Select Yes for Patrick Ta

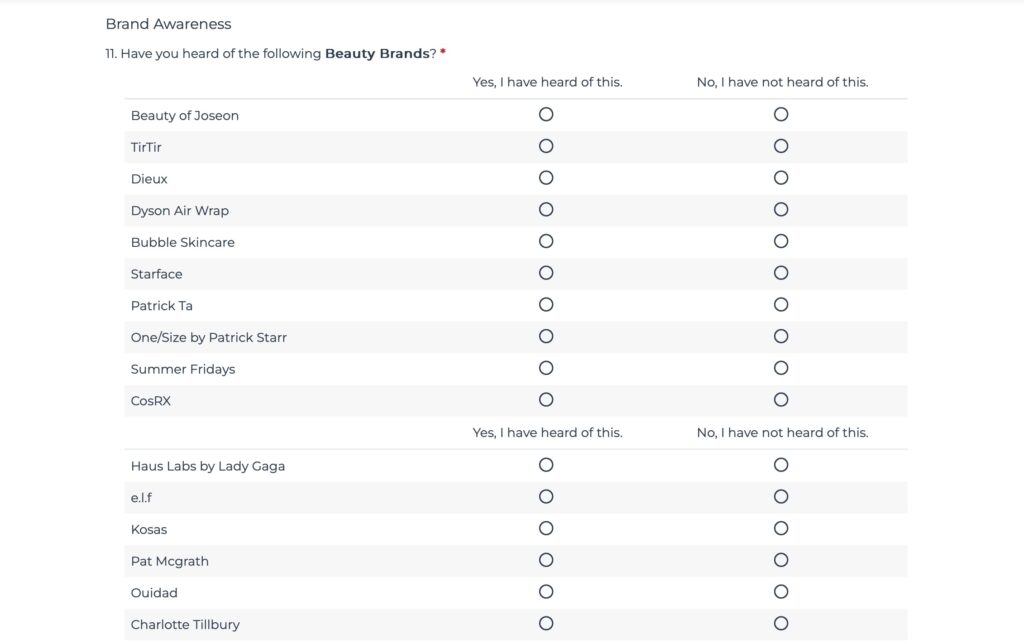pos(546,305)
